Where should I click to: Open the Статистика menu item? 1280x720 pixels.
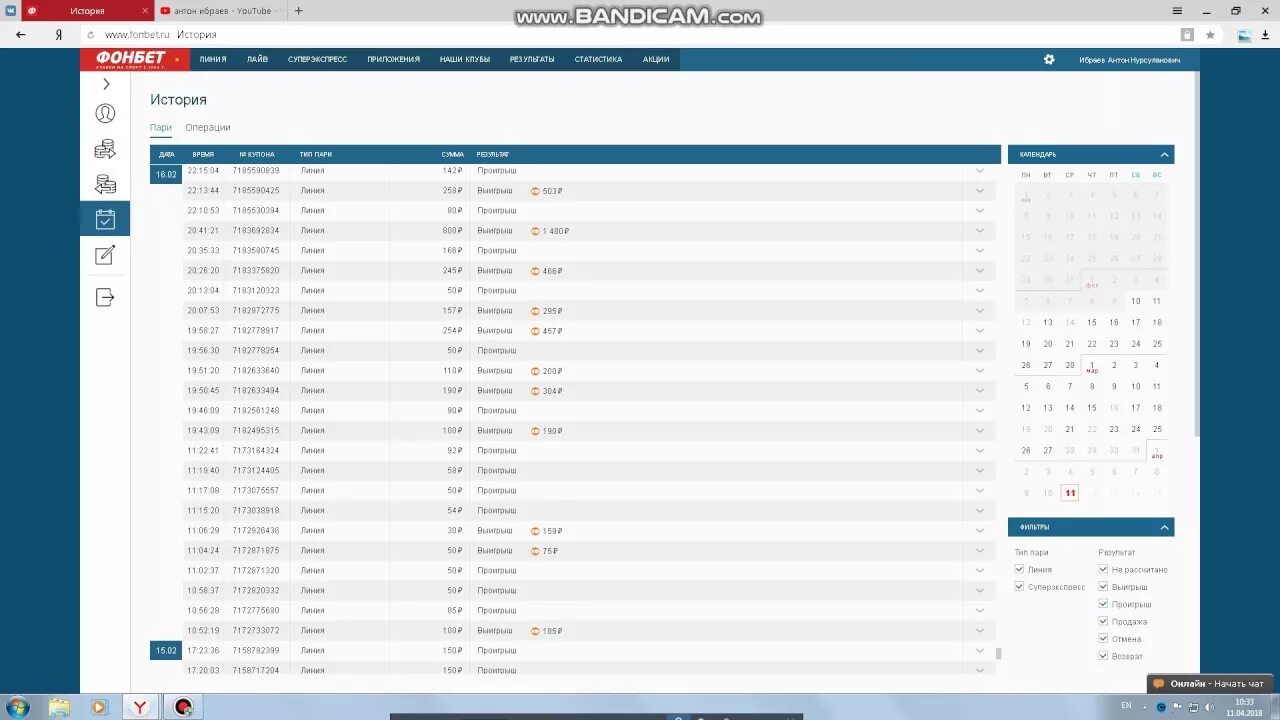[x=598, y=59]
